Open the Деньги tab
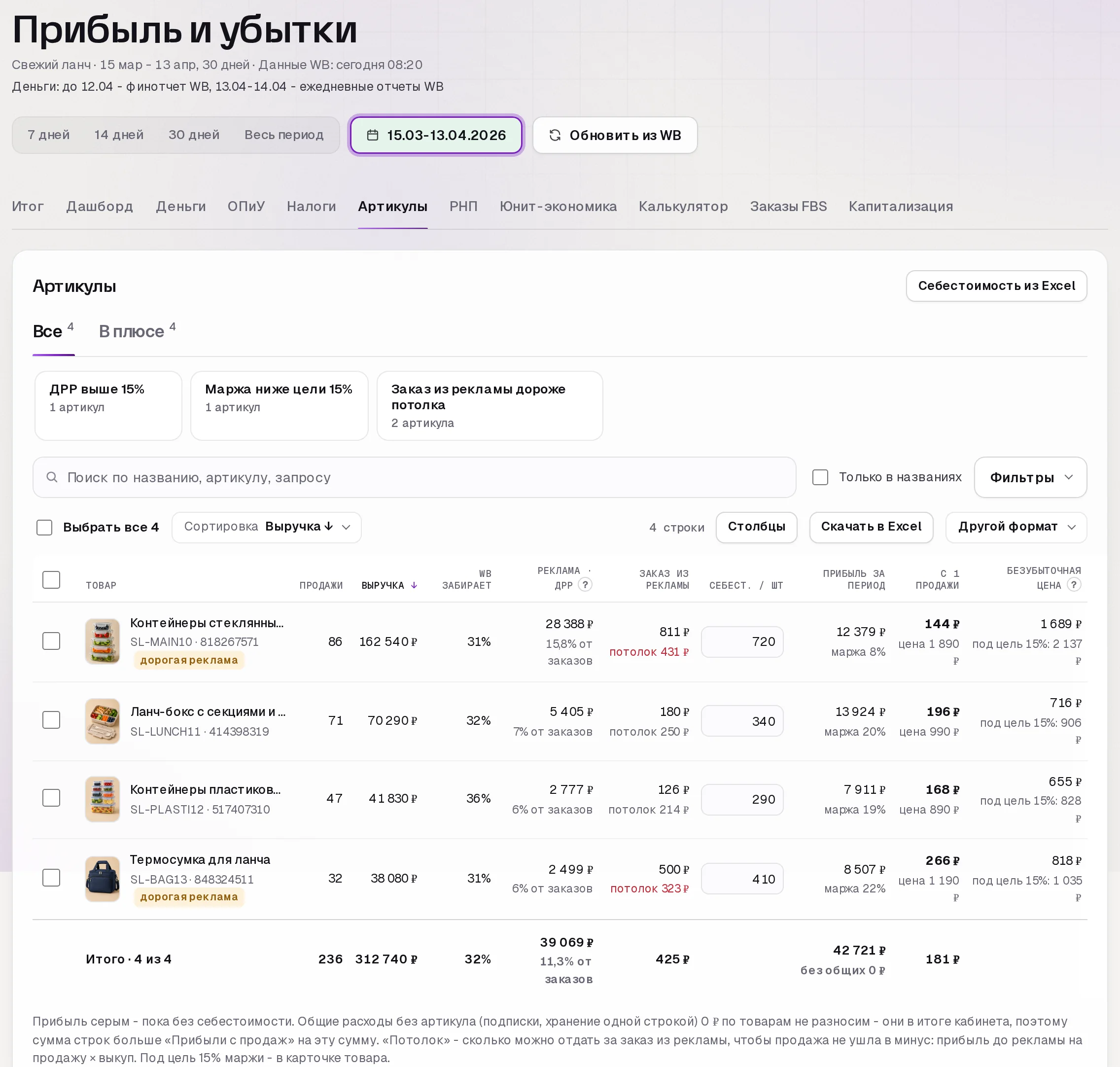This screenshot has width=1120, height=1067. pos(181,207)
